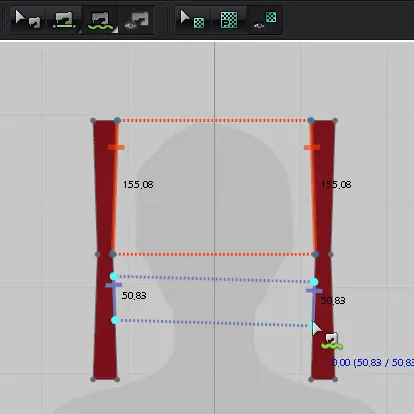
Task: Click the purple notch marker on left pattern
Action: click(114, 285)
